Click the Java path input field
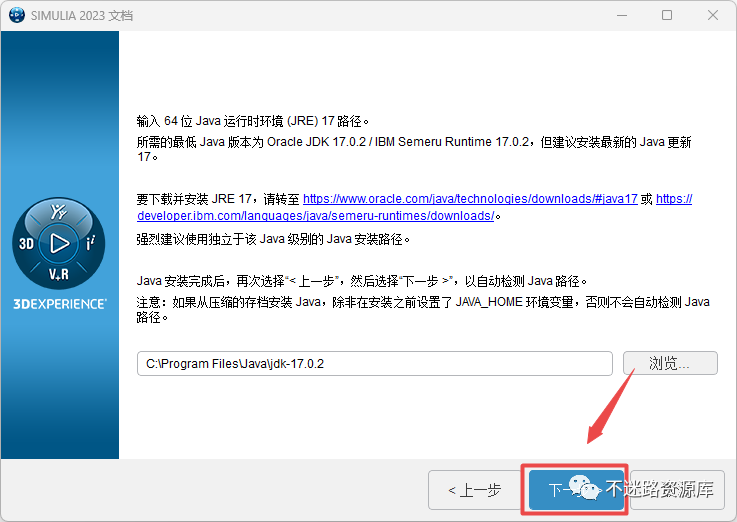Image resolution: width=737 pixels, height=522 pixels. (375, 364)
